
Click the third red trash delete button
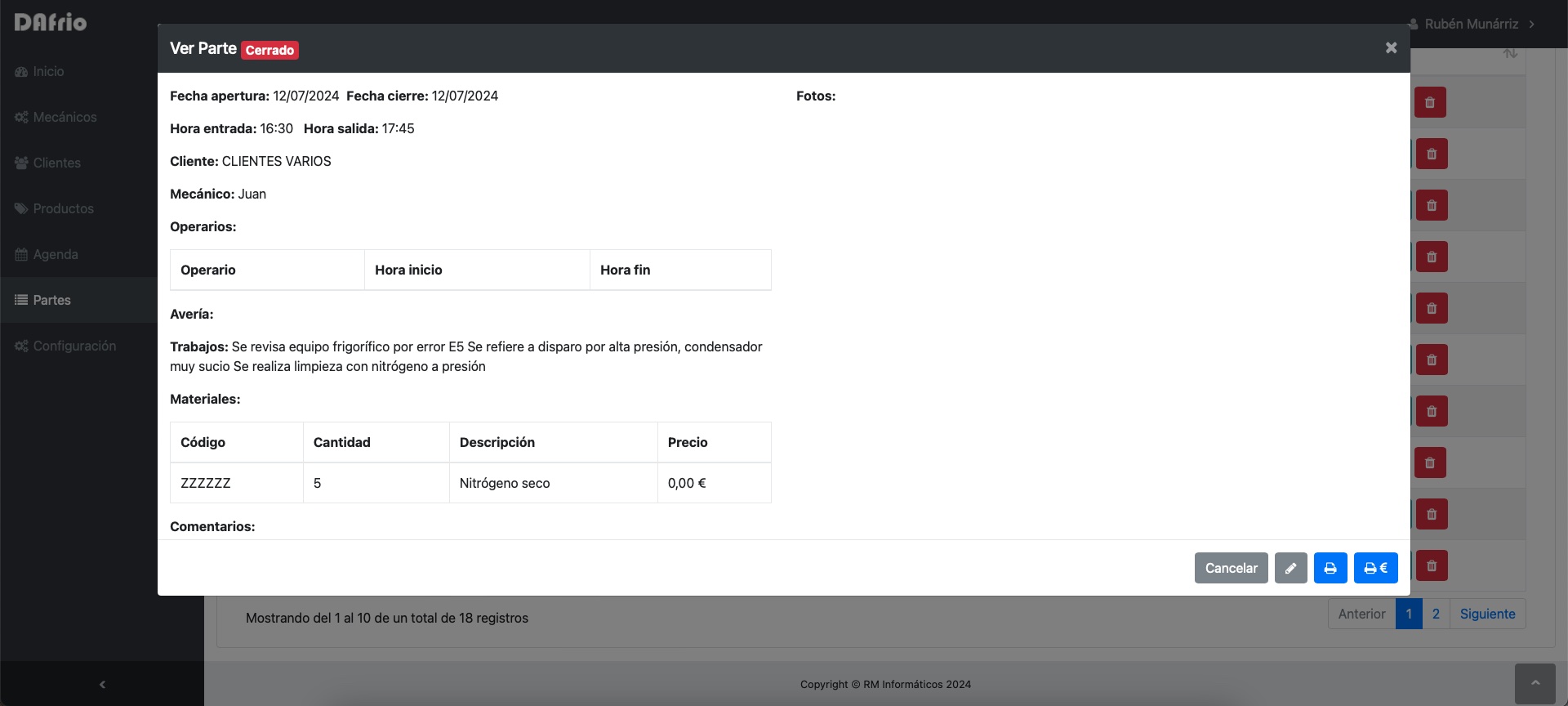pos(1432,205)
